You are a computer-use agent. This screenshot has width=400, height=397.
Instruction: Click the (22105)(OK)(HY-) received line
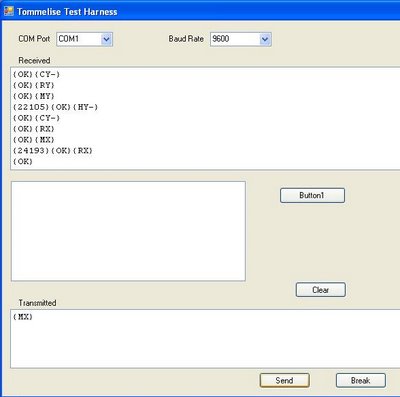pyautogui.click(x=55, y=107)
